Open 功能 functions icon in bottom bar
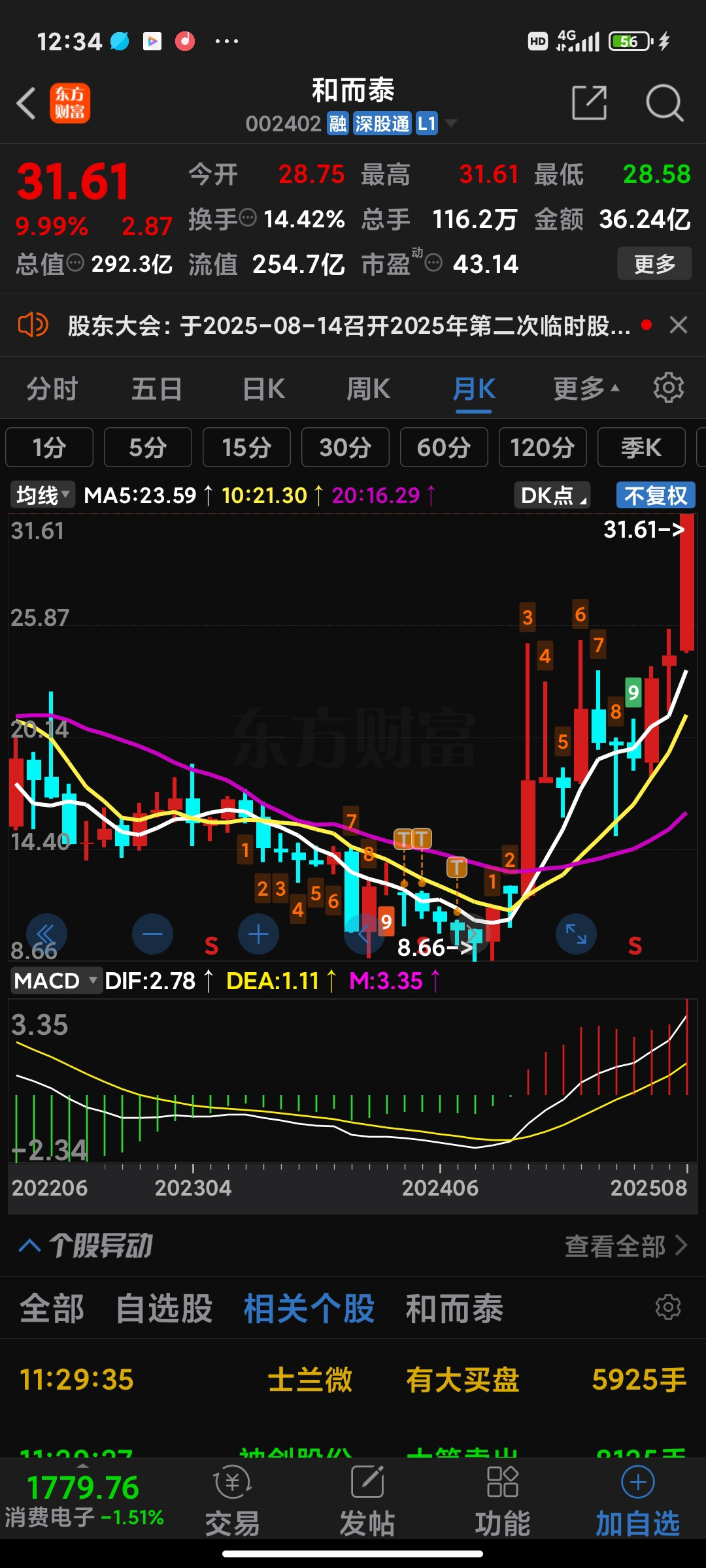 (502, 1499)
